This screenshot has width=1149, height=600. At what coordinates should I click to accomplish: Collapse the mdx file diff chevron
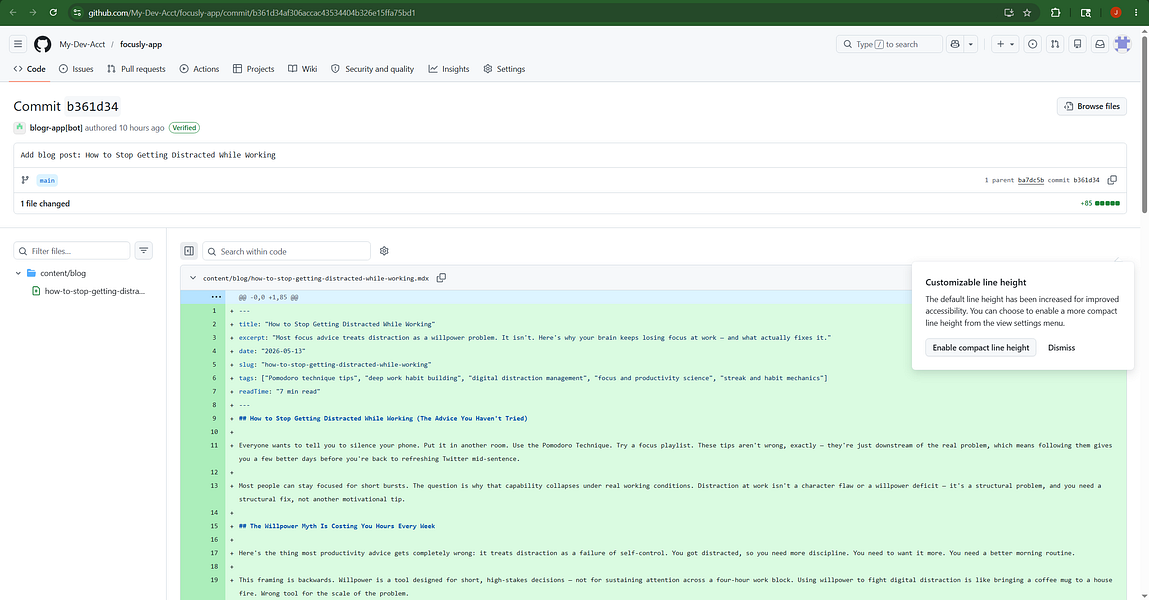click(x=193, y=278)
